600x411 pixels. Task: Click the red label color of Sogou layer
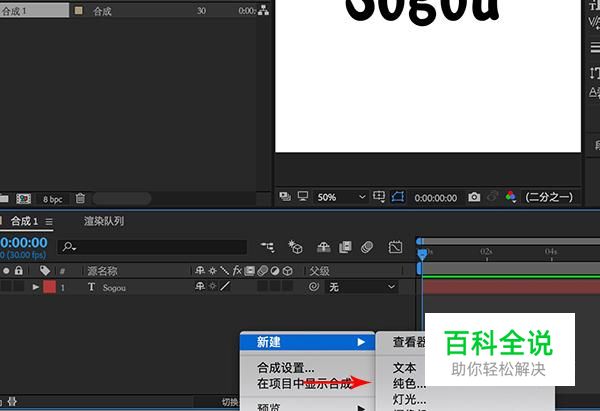tap(49, 287)
